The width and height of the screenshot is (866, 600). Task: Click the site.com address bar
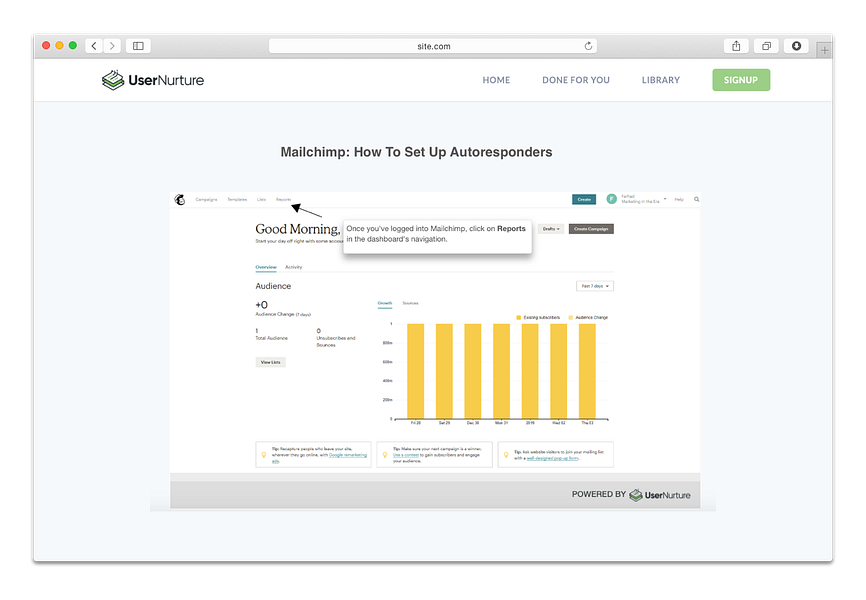433,46
